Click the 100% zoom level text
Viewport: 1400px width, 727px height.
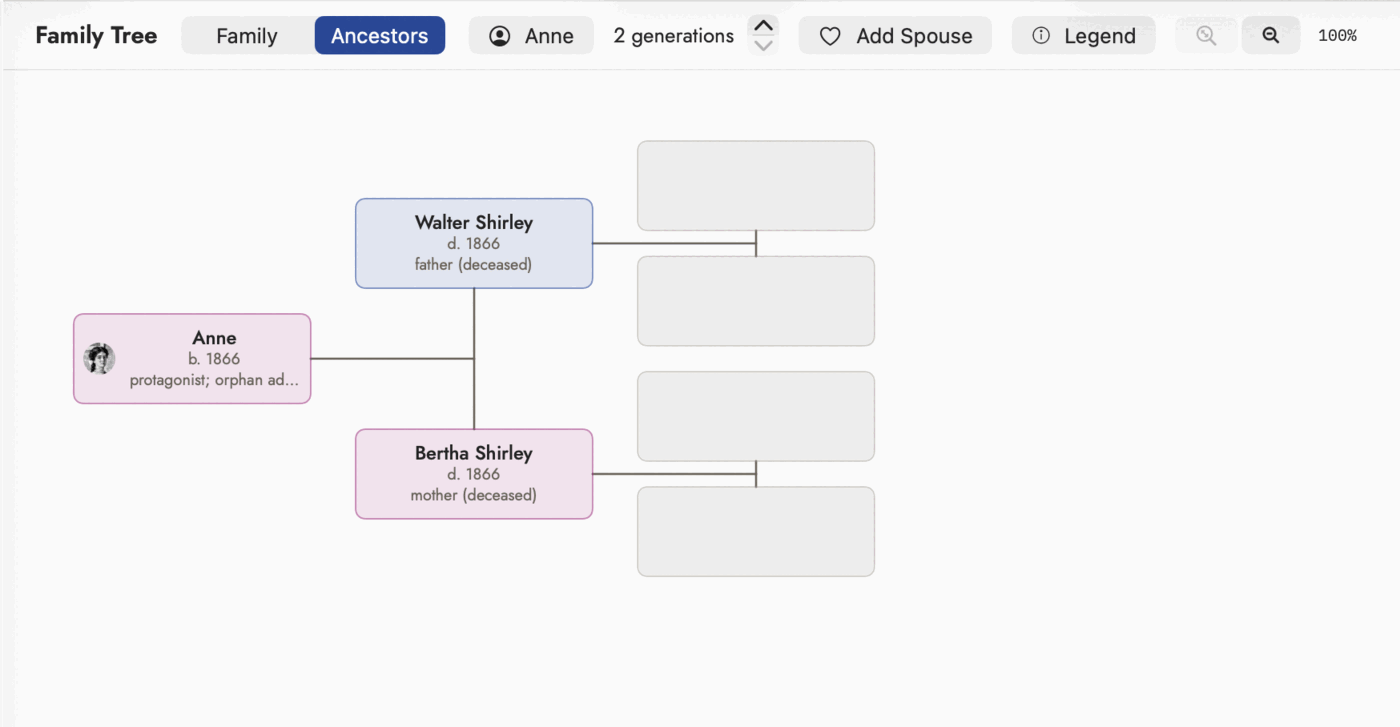click(x=1337, y=36)
